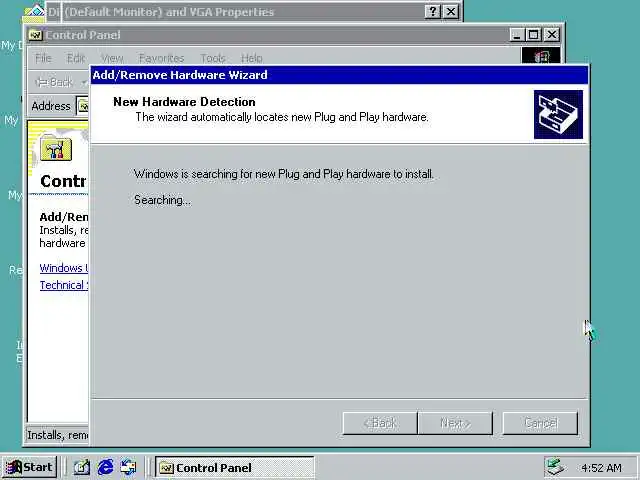Open the Help menu in Control Panel

(251, 58)
